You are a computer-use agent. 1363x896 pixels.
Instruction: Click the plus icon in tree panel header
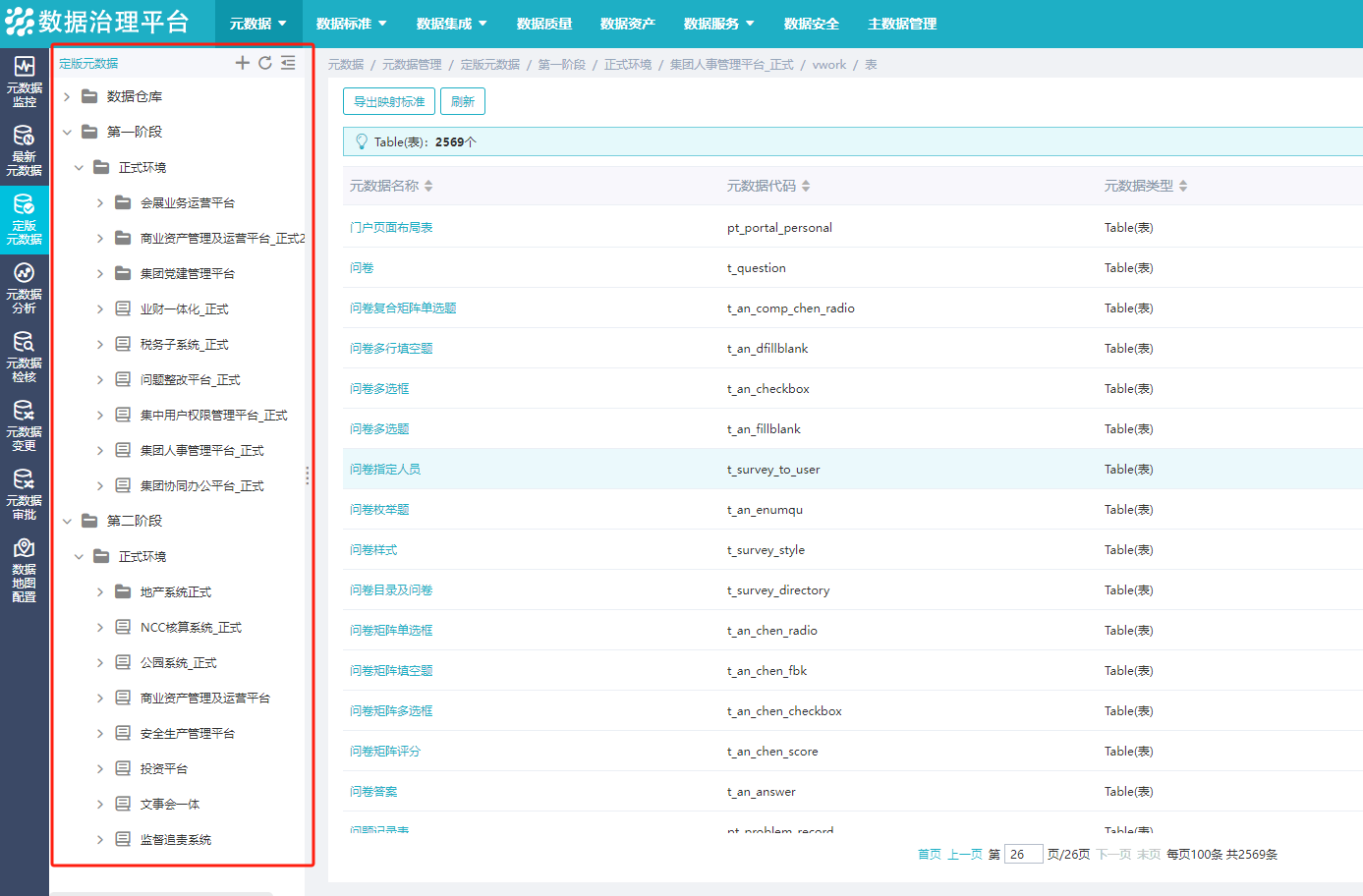click(x=242, y=63)
